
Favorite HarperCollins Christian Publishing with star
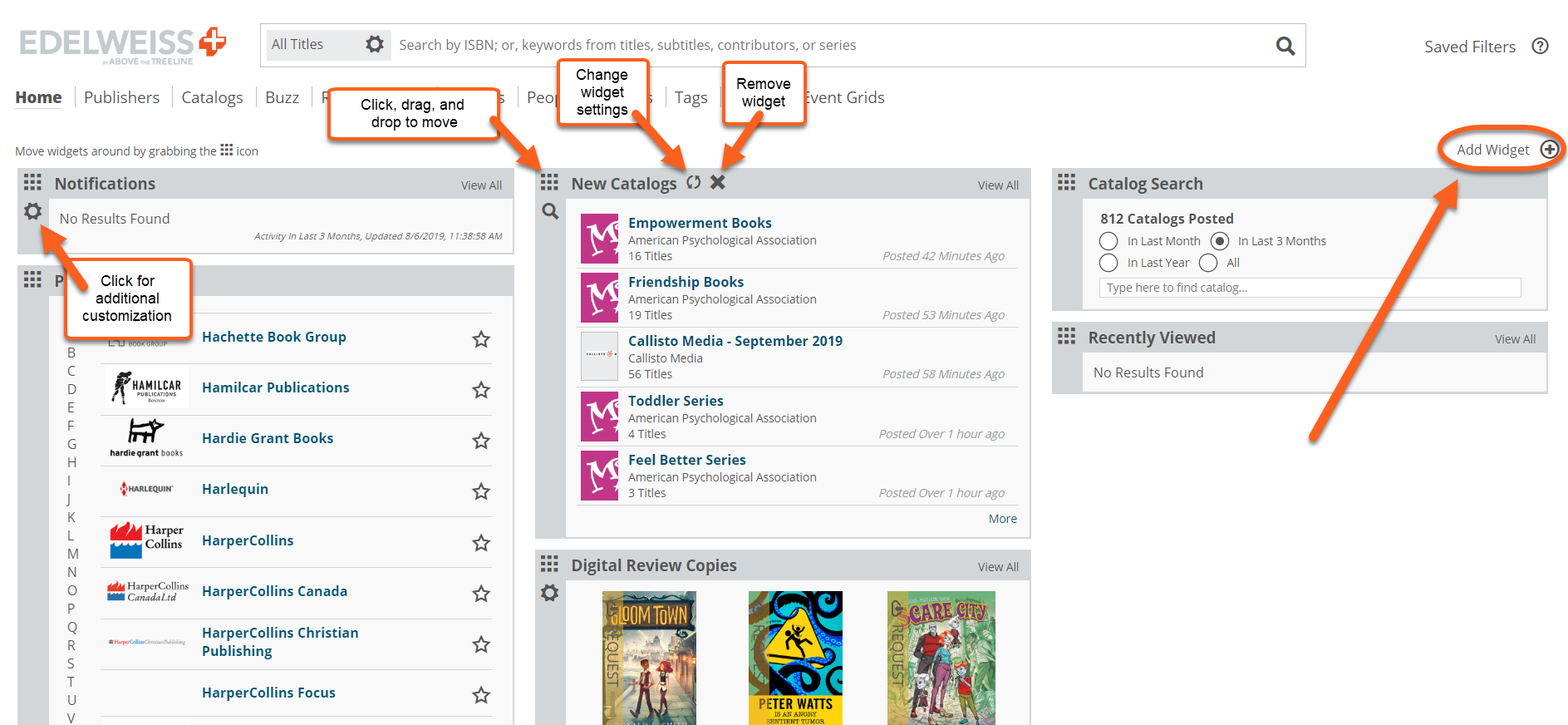click(x=481, y=644)
